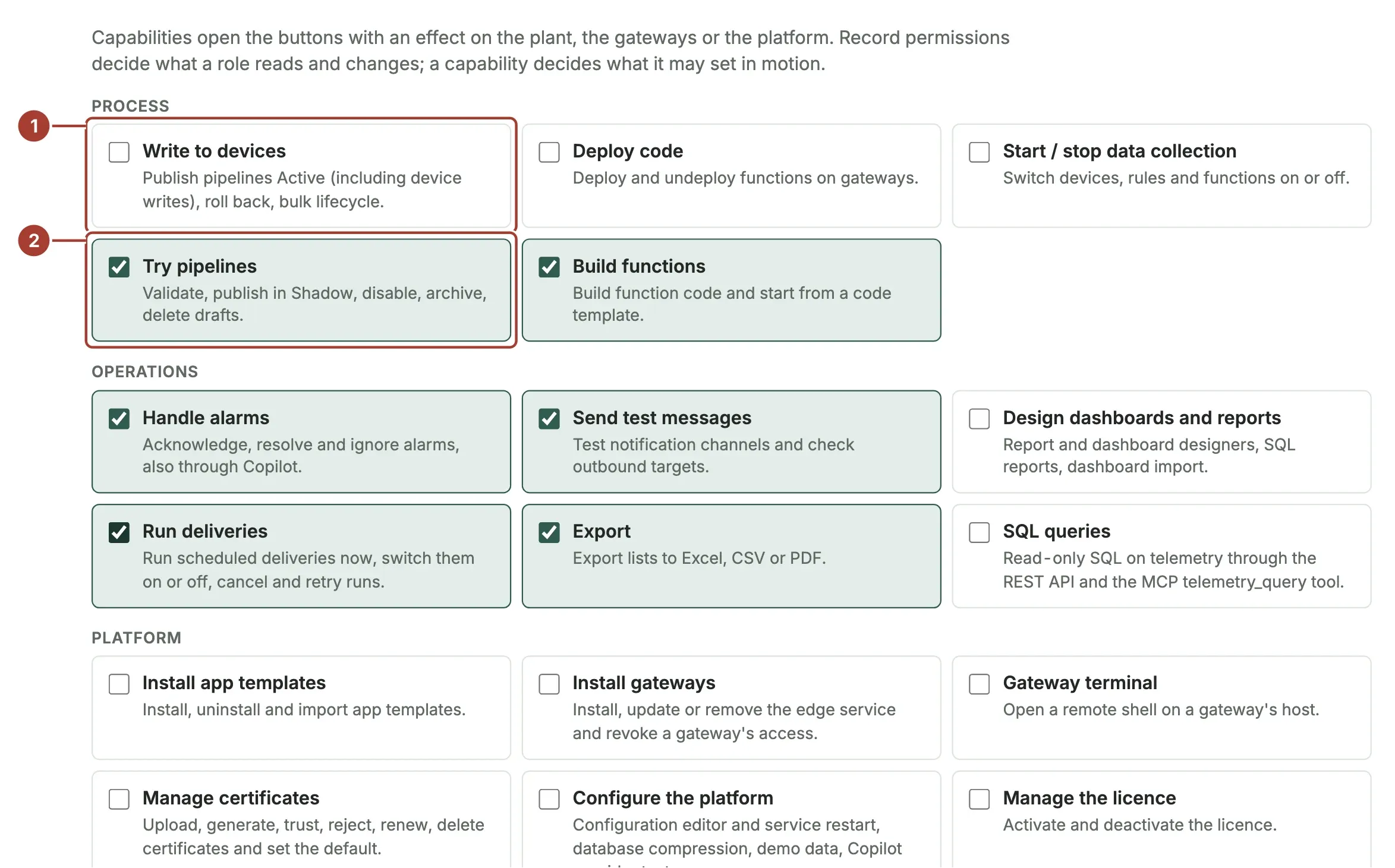
Task: Enable the Write to devices checkbox
Action: click(x=119, y=152)
